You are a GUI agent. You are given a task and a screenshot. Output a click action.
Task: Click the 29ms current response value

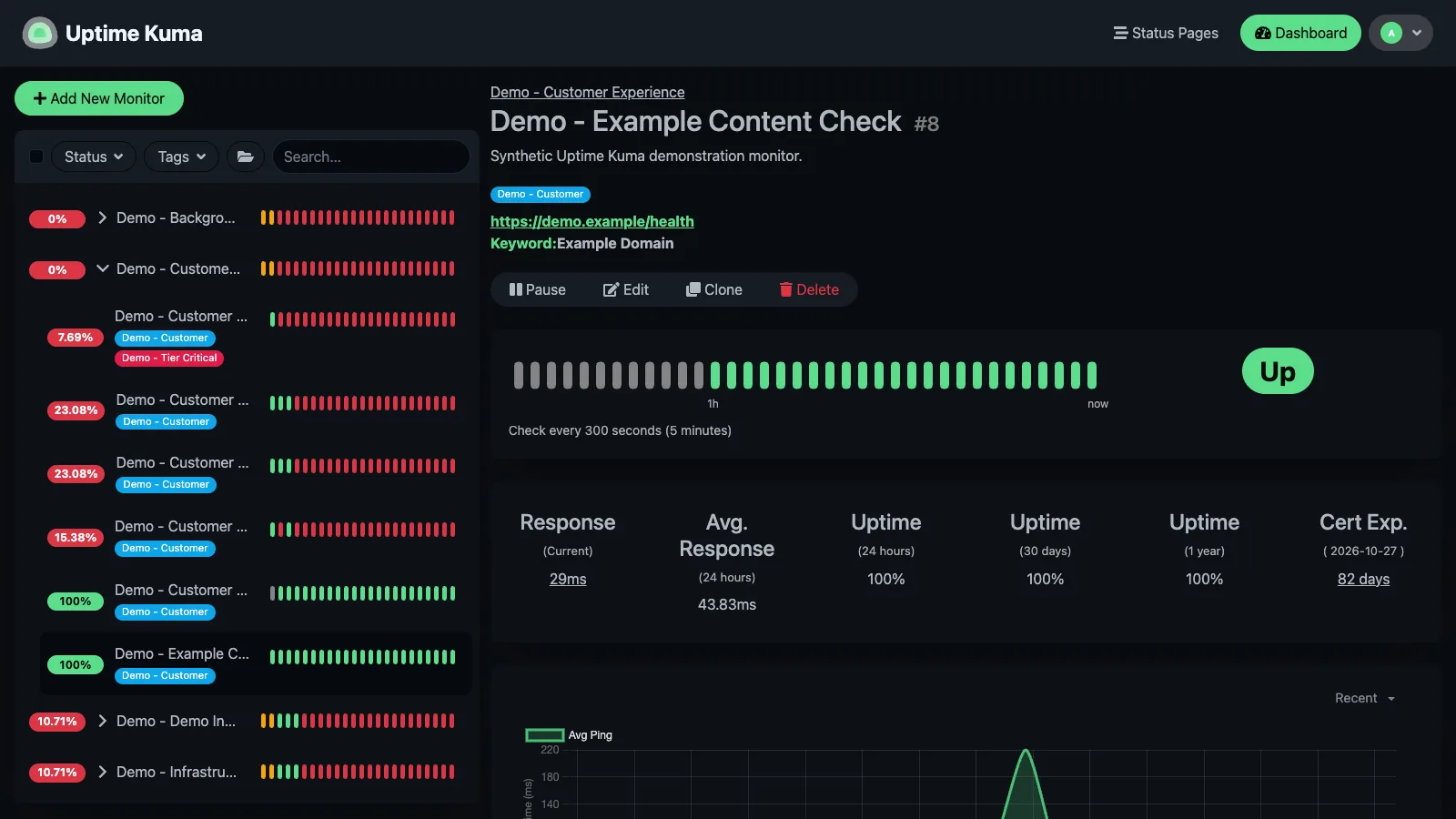(x=568, y=579)
